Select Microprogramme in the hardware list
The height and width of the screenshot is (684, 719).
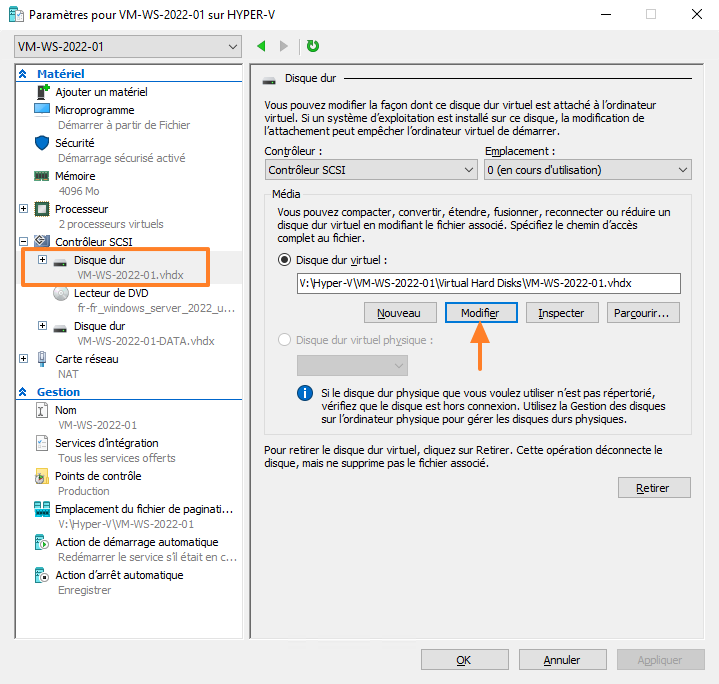click(94, 110)
